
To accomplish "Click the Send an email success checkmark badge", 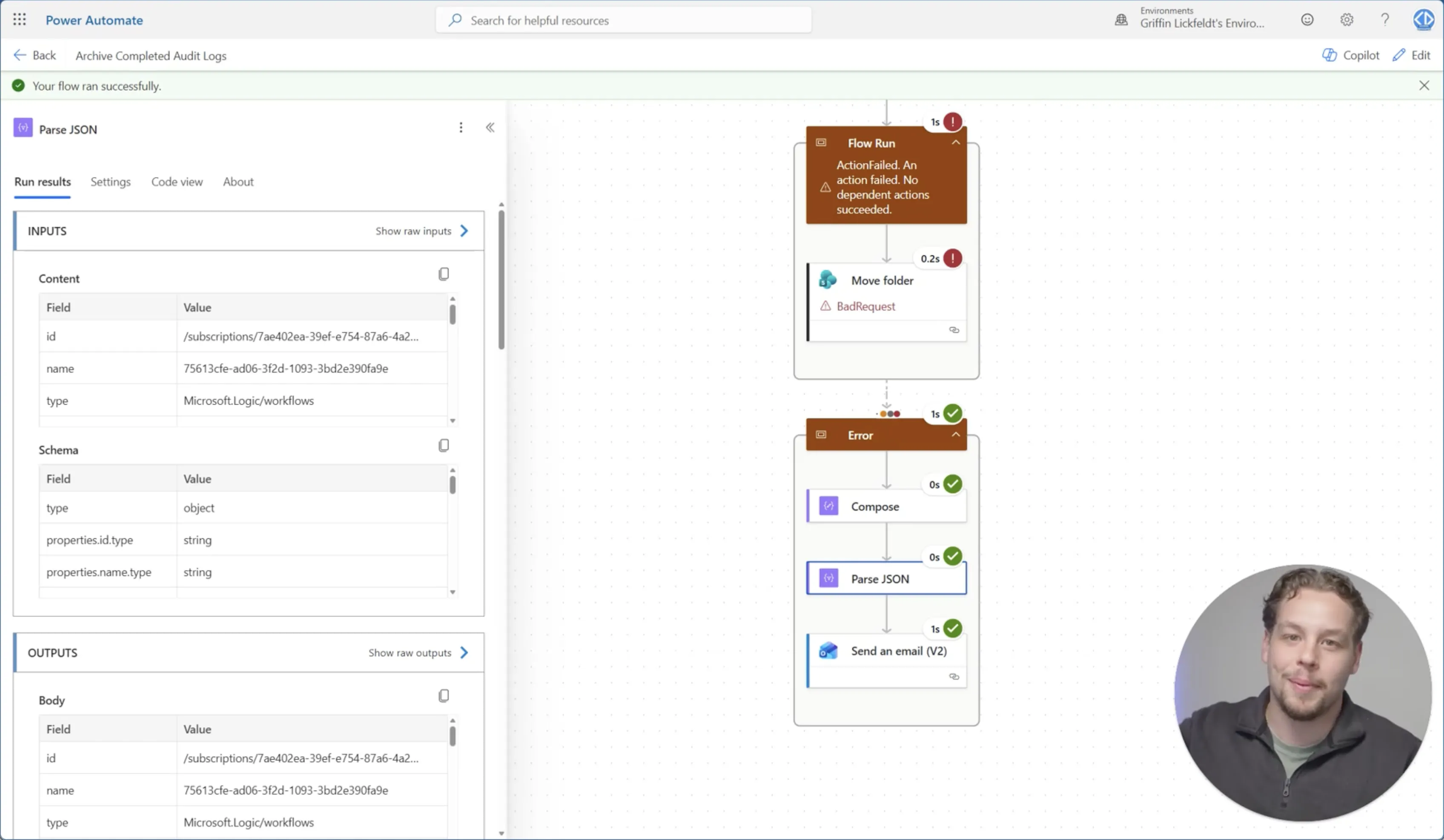I will (x=953, y=629).
